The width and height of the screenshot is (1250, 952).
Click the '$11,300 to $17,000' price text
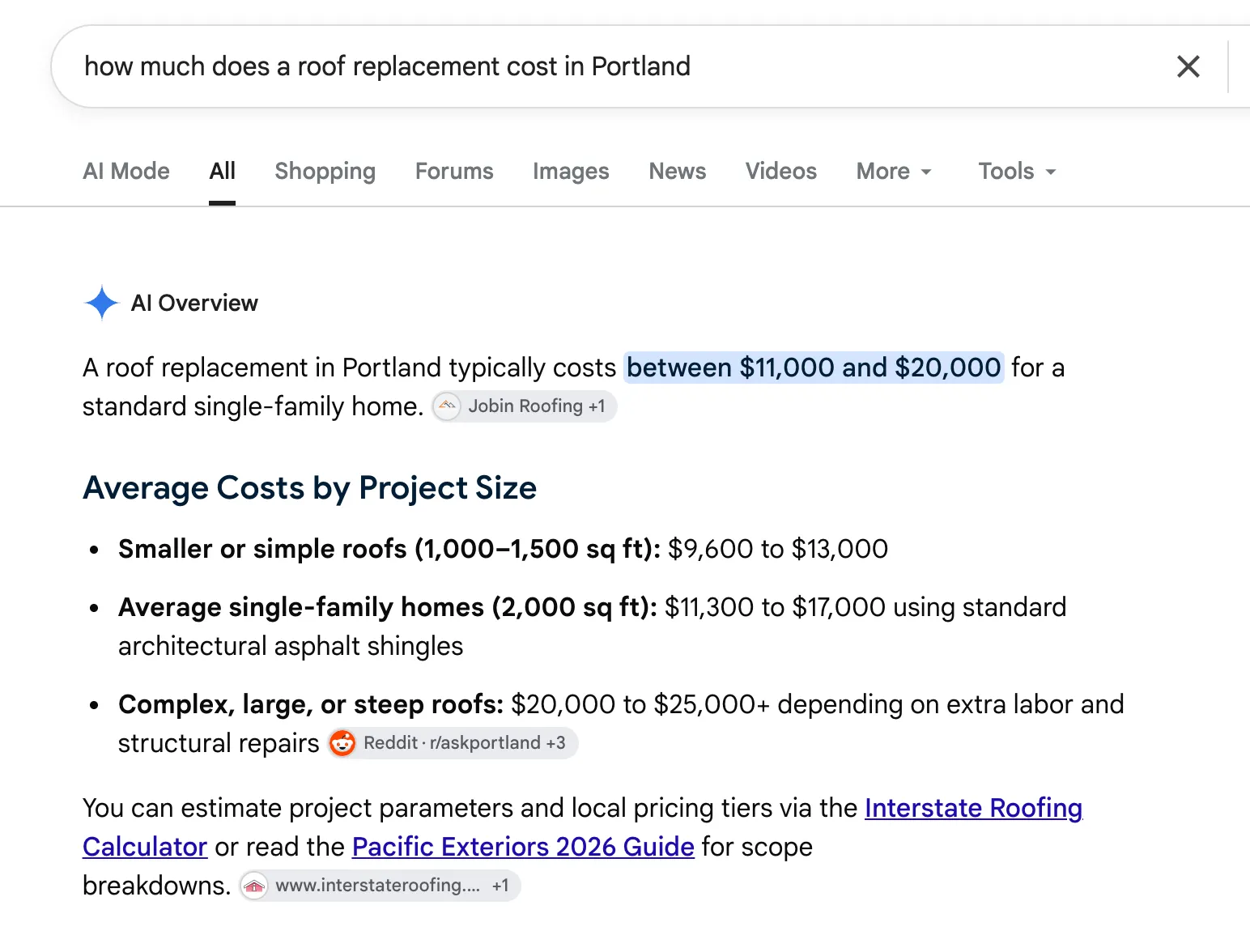775,607
